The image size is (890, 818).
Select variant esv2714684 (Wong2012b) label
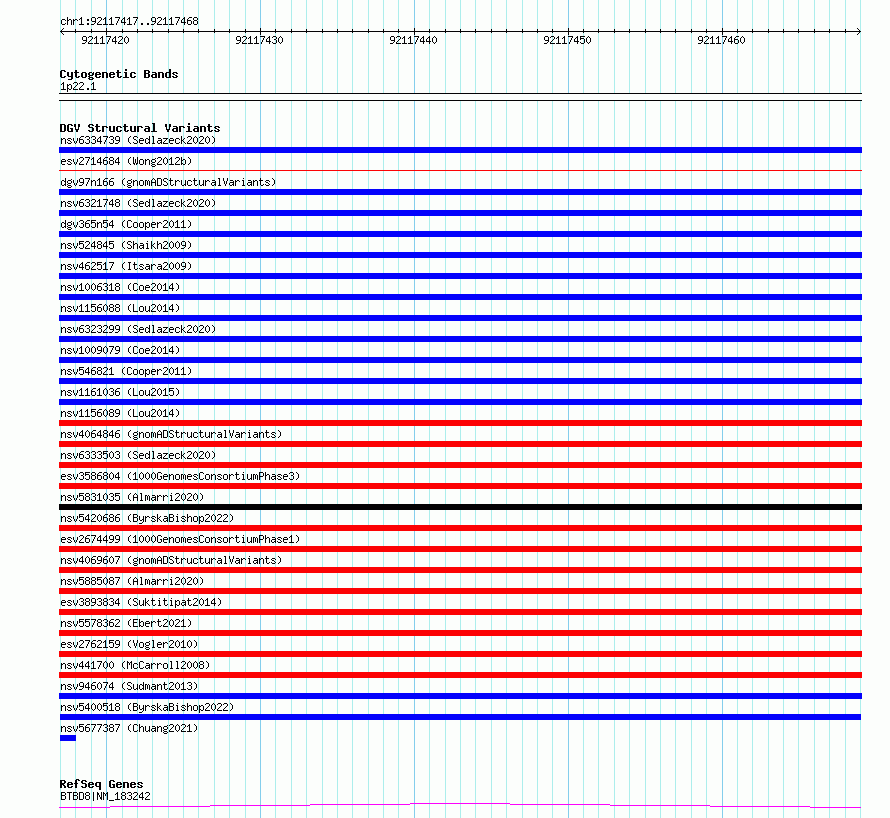click(x=126, y=161)
